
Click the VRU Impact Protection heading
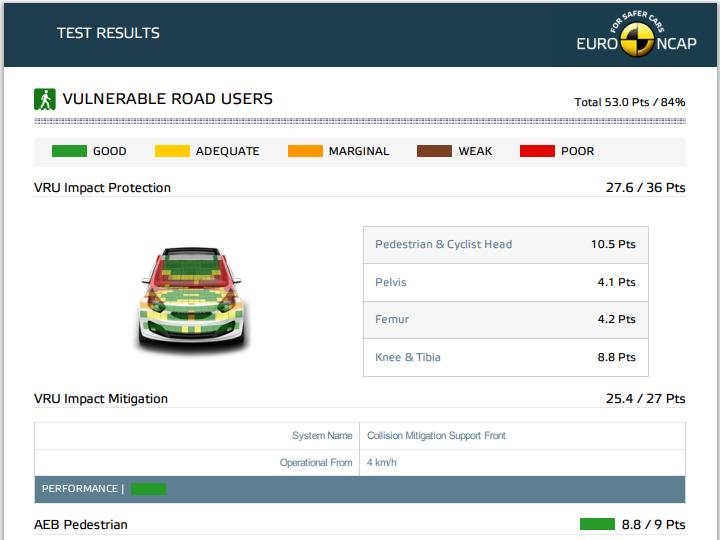(102, 187)
